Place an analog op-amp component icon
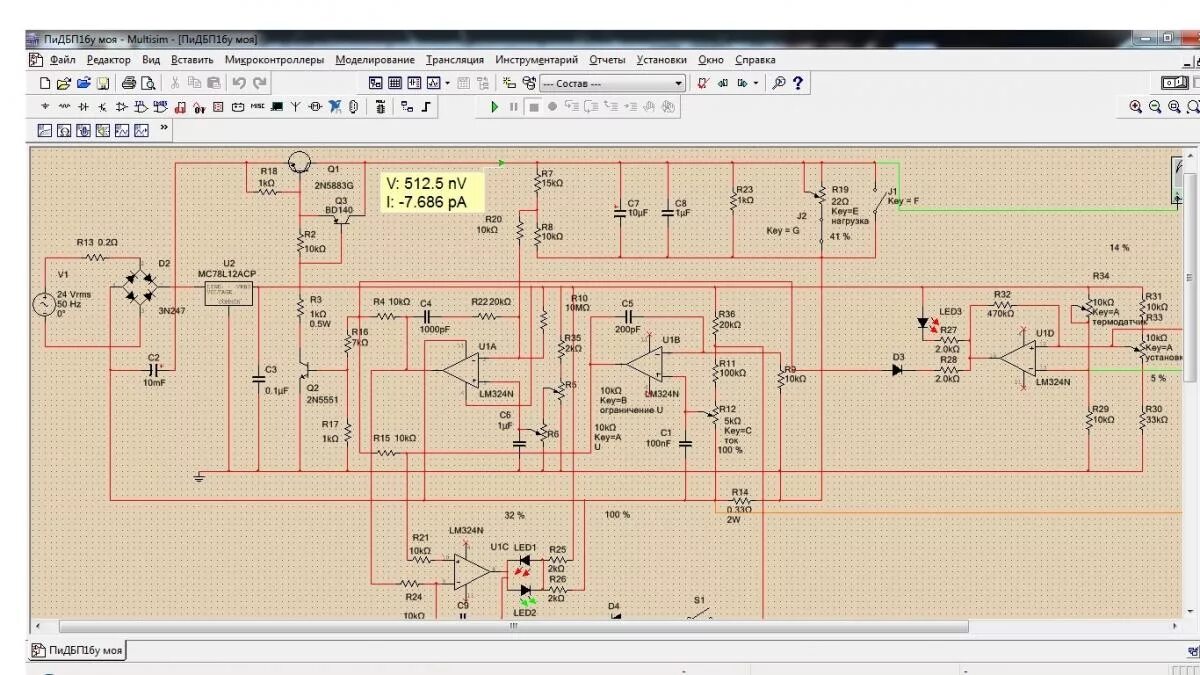Viewport: 1200px width, 675px height. pos(121,106)
